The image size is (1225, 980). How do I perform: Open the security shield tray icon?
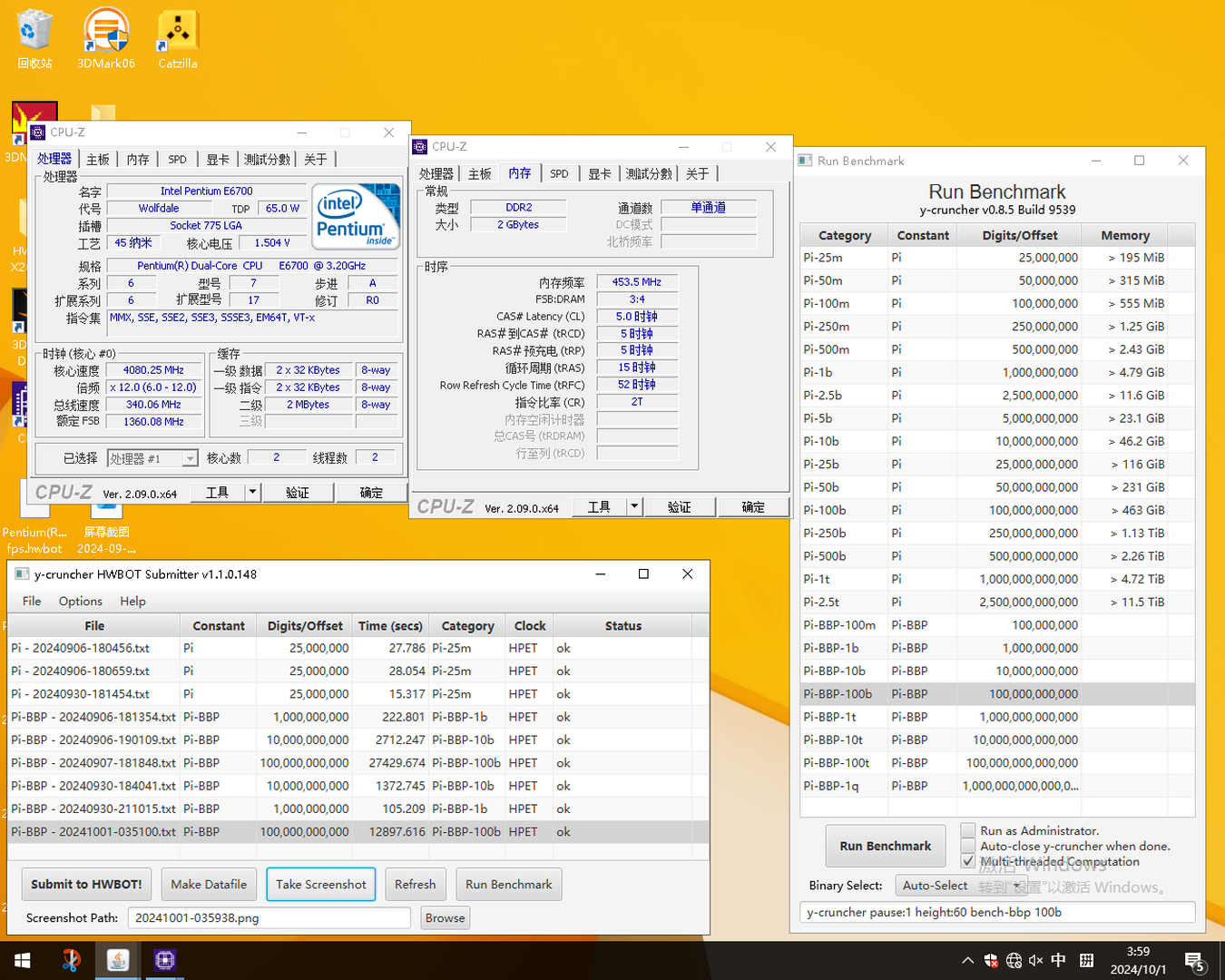pos(991,960)
